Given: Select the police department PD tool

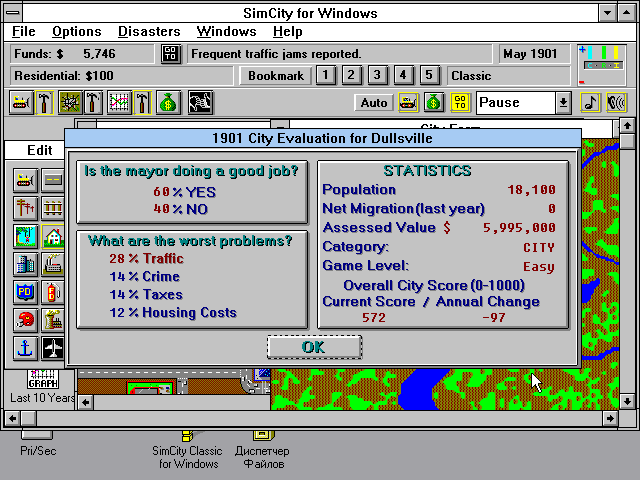Looking at the screenshot, I should [x=25, y=292].
